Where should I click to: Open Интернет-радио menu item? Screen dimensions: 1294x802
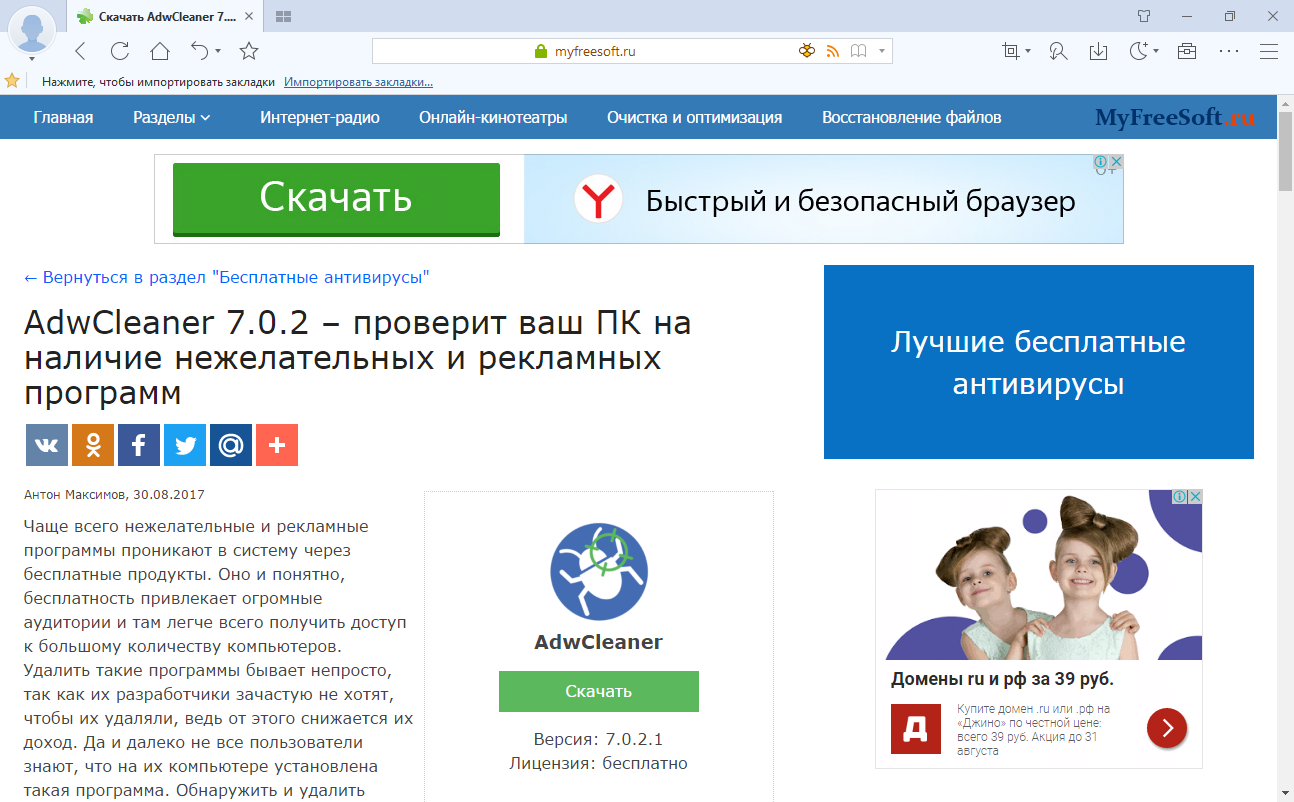320,117
